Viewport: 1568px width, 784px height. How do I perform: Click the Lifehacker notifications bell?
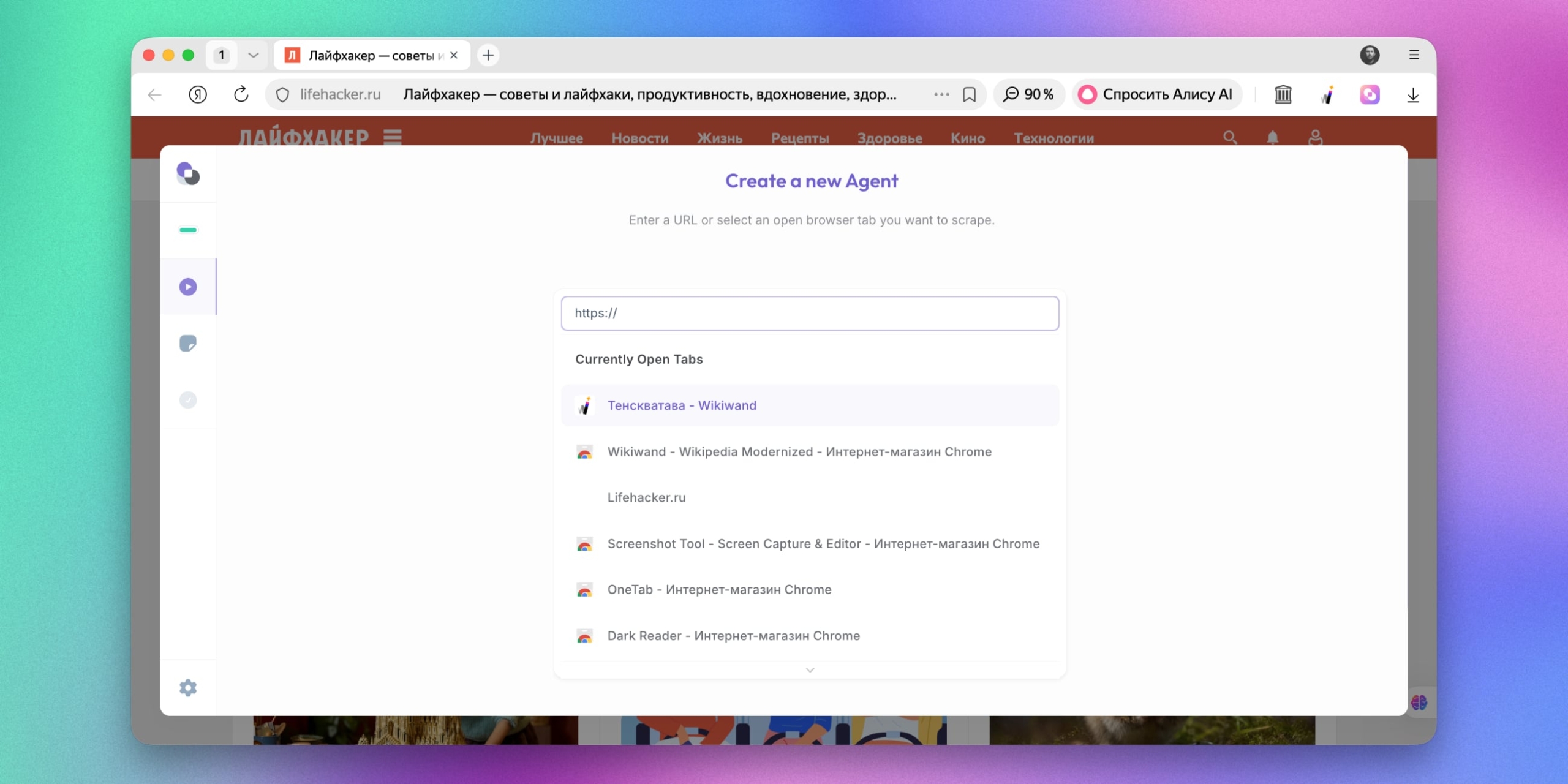click(1273, 137)
